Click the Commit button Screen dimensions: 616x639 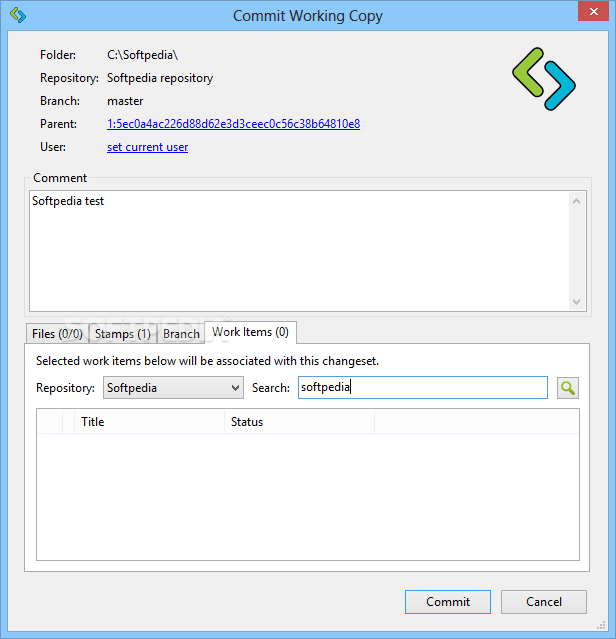pos(448,602)
